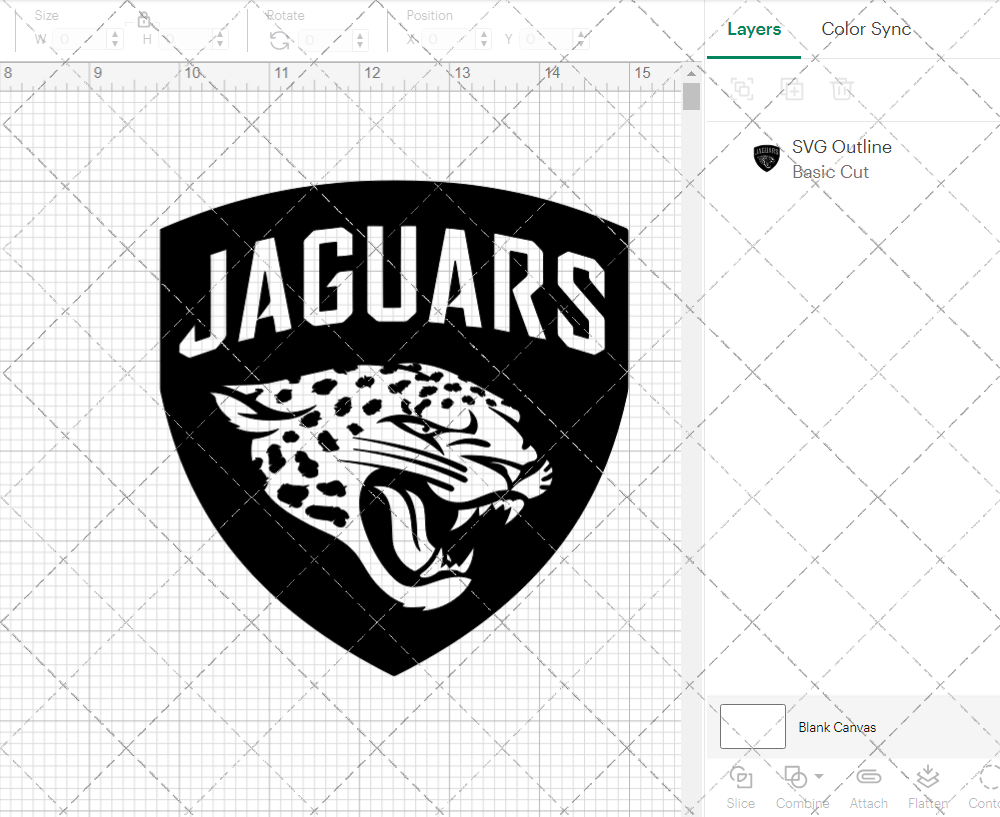Click the Position Y input field

(x=547, y=40)
